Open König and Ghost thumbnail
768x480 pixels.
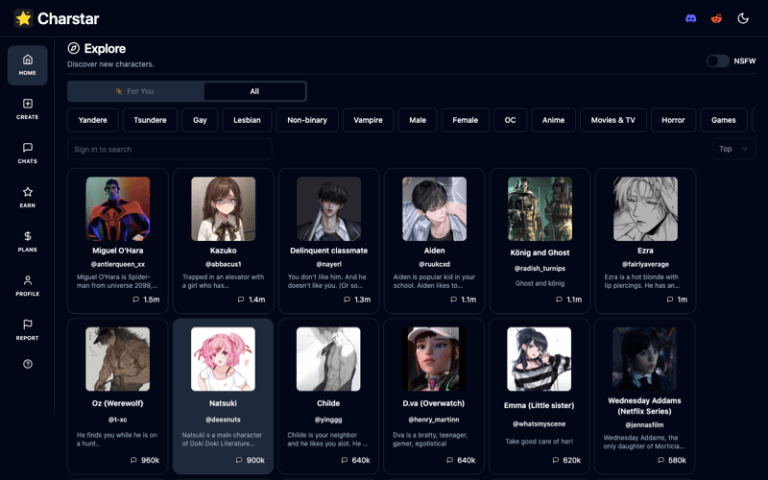pos(540,209)
